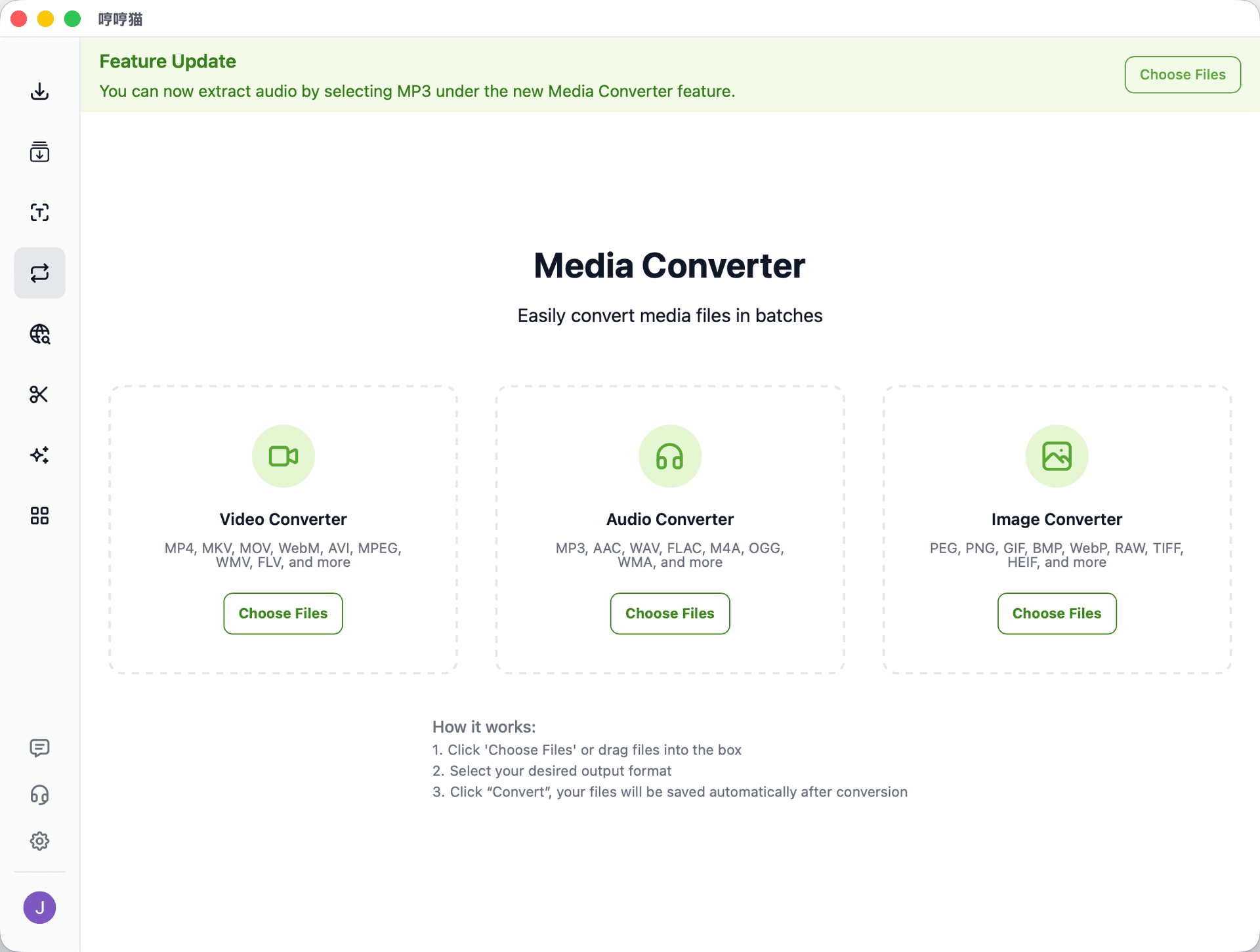1260x952 pixels.
Task: Open the feedback chat
Action: pyautogui.click(x=39, y=748)
